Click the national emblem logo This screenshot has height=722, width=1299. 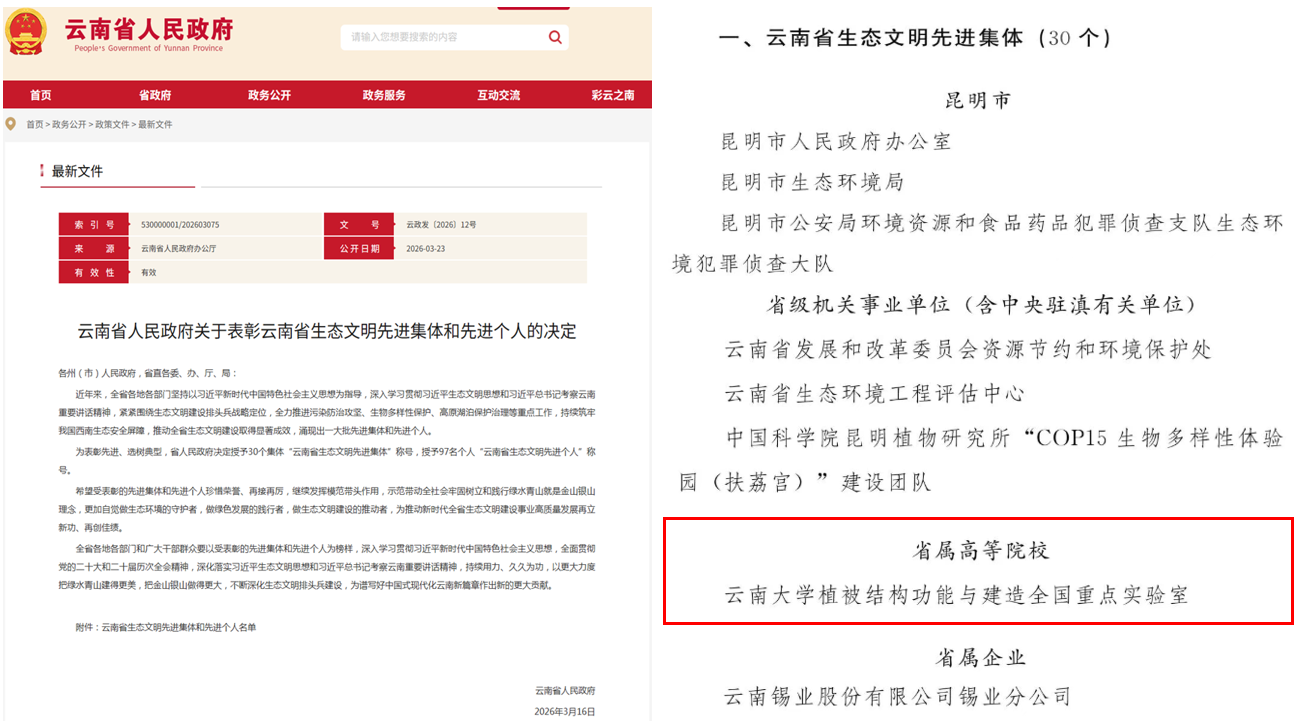(26, 32)
